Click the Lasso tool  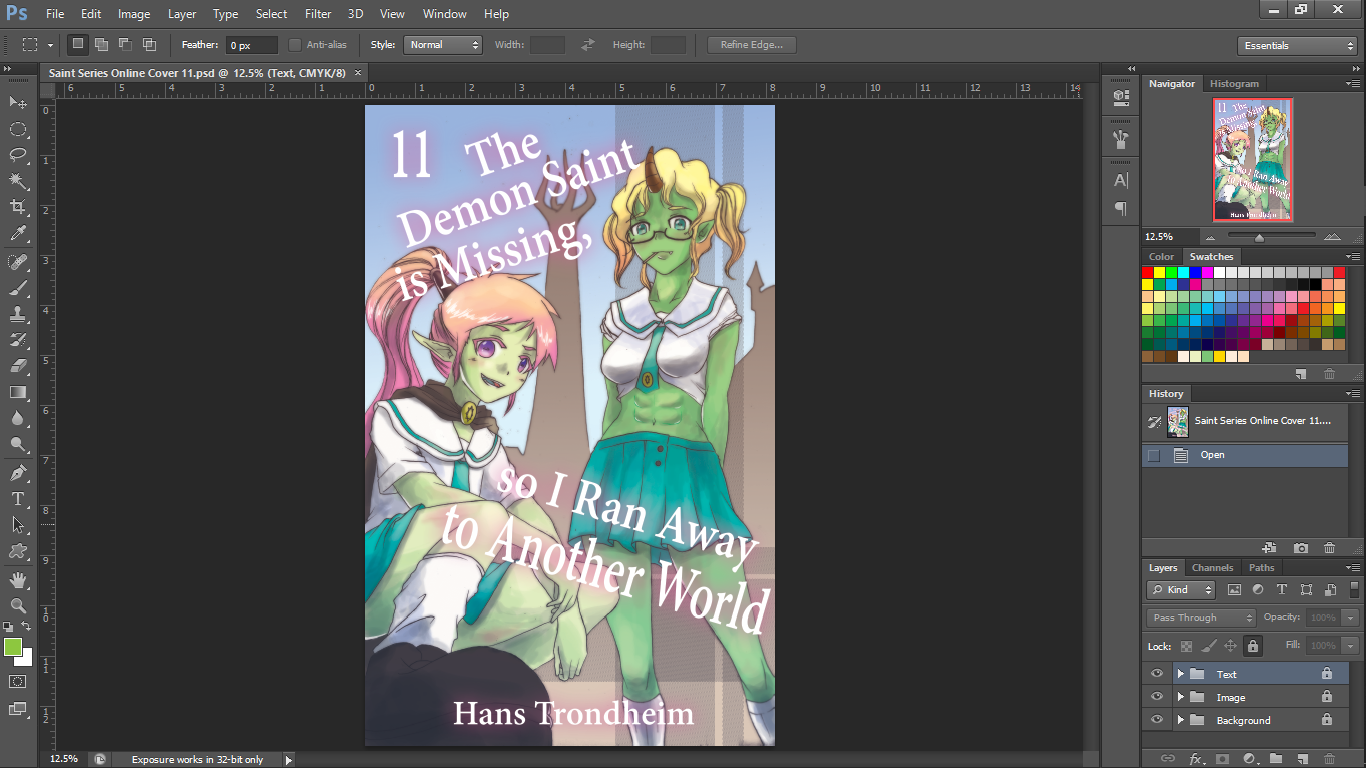point(18,155)
